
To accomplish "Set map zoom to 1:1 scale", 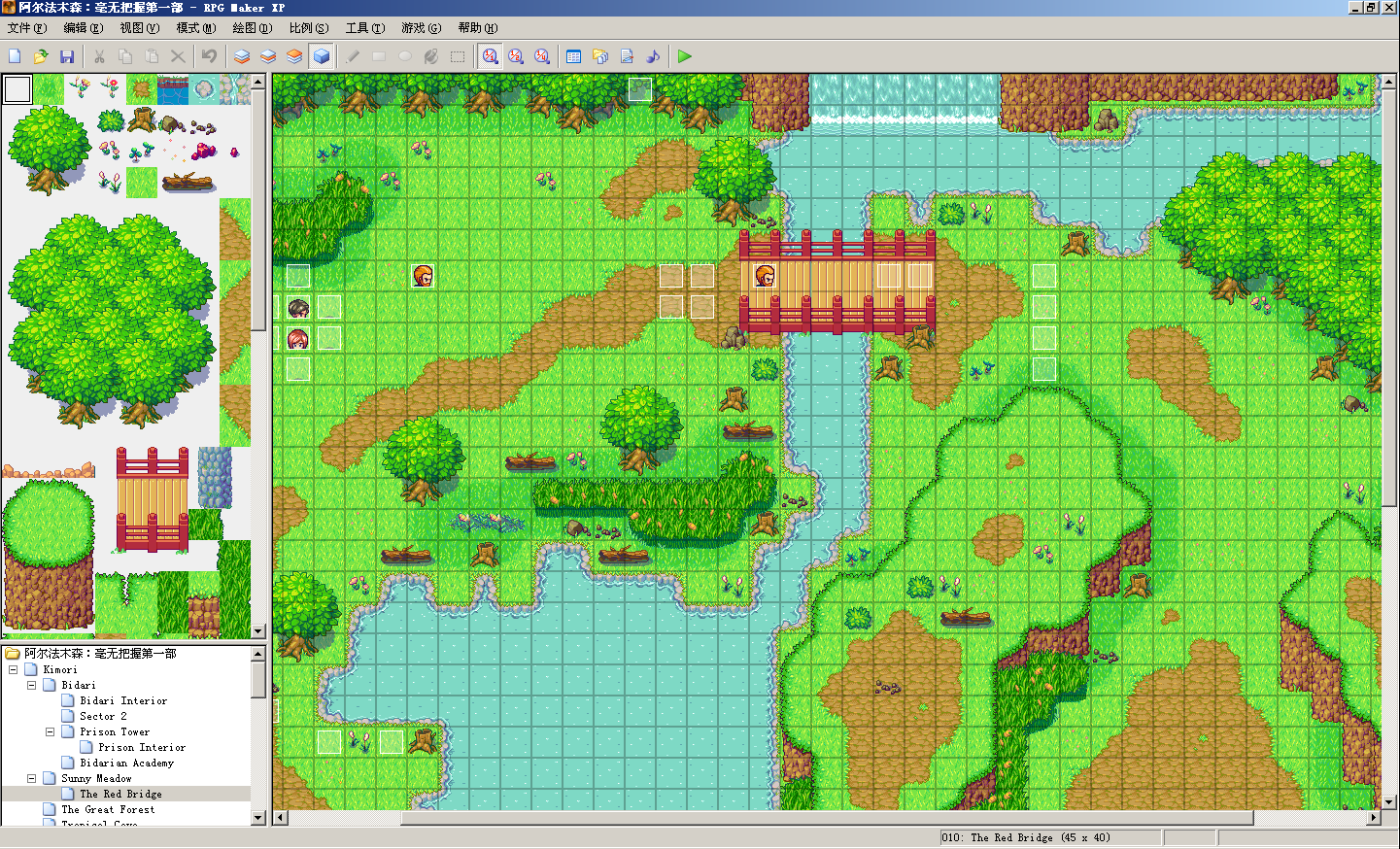I will click(490, 56).
